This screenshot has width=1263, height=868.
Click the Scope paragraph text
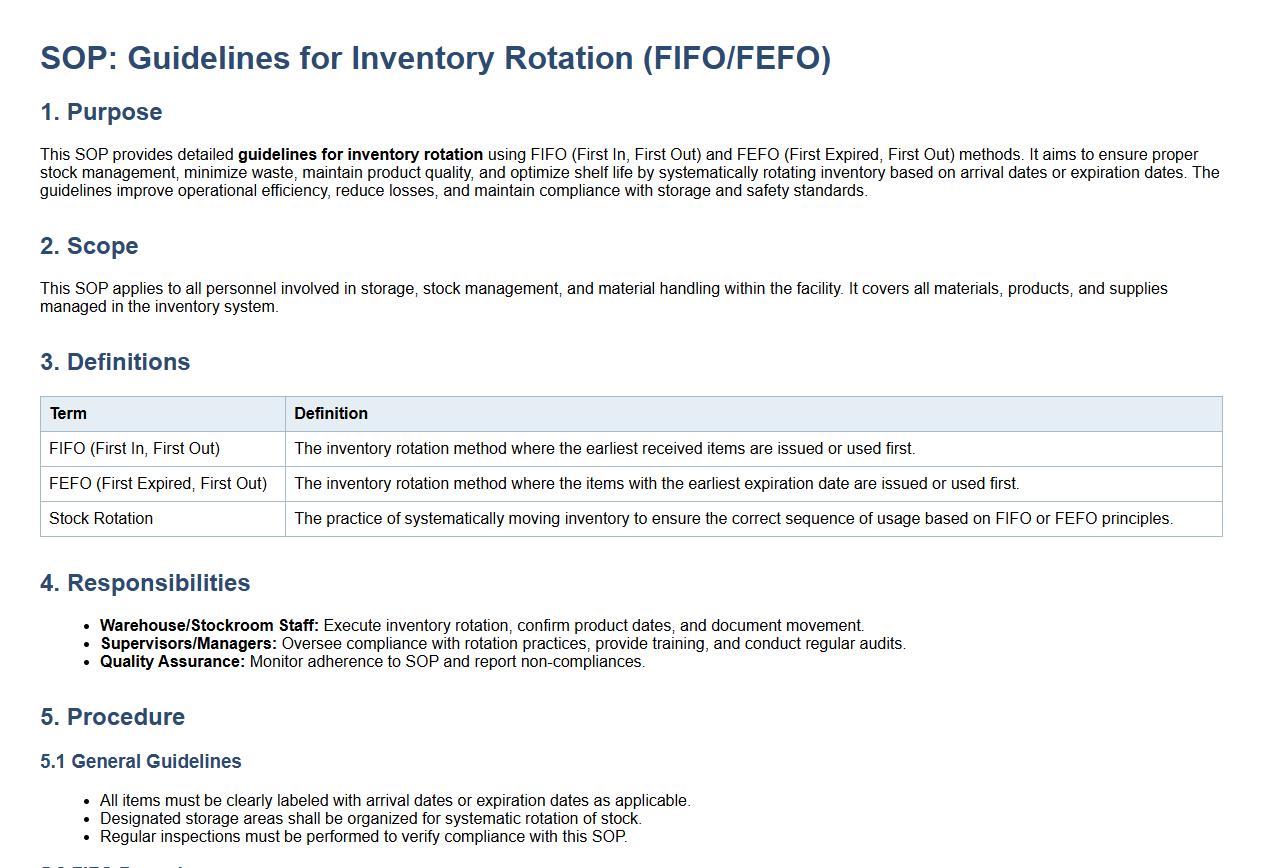point(603,289)
